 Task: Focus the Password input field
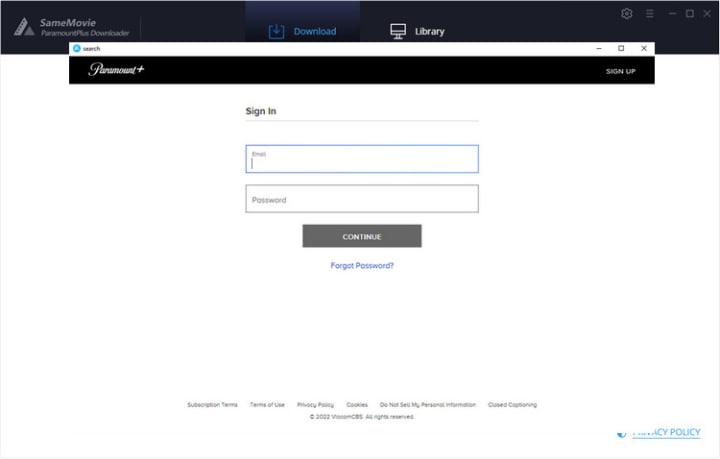point(362,199)
